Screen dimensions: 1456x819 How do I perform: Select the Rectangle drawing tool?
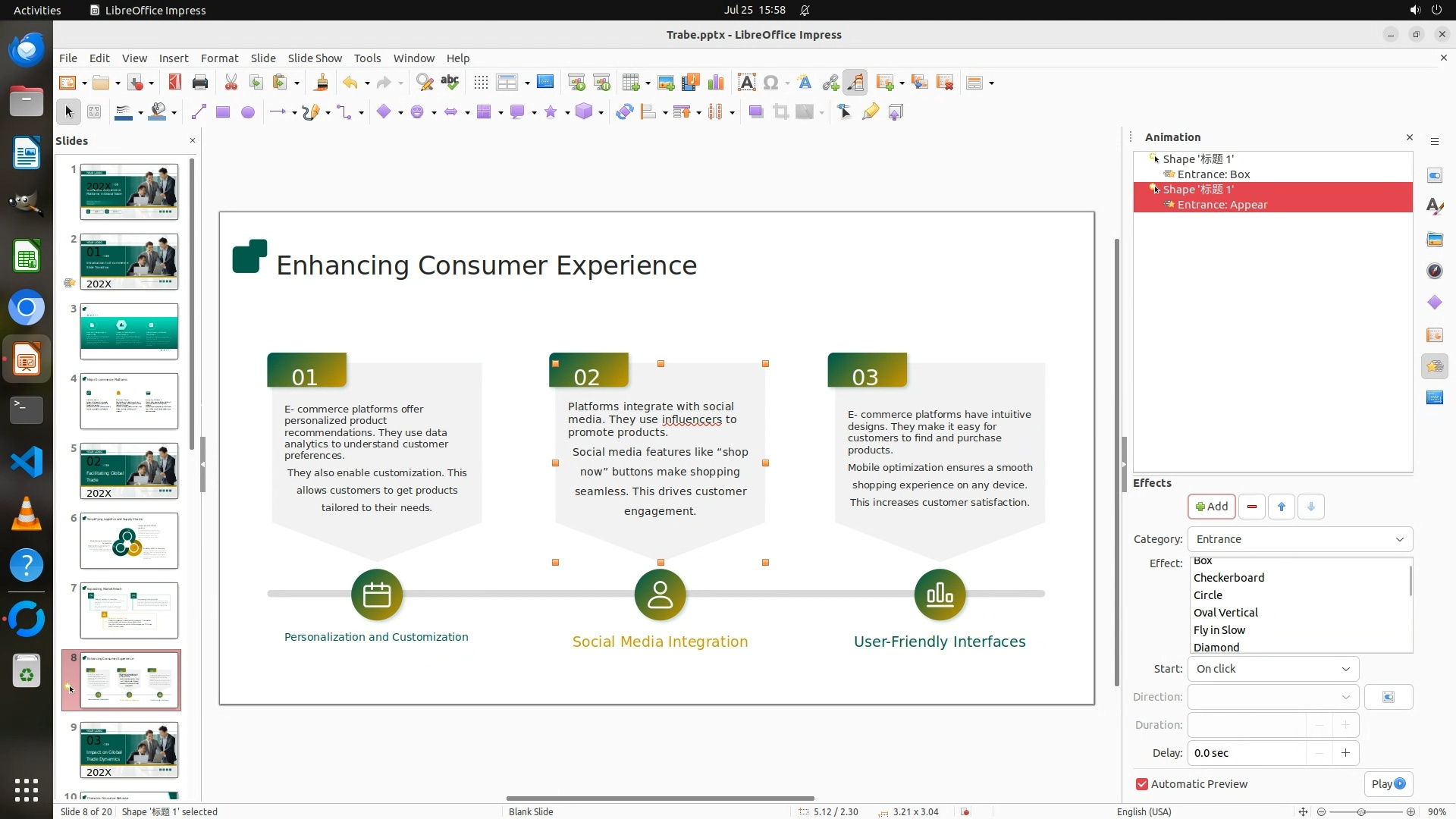pos(222,112)
